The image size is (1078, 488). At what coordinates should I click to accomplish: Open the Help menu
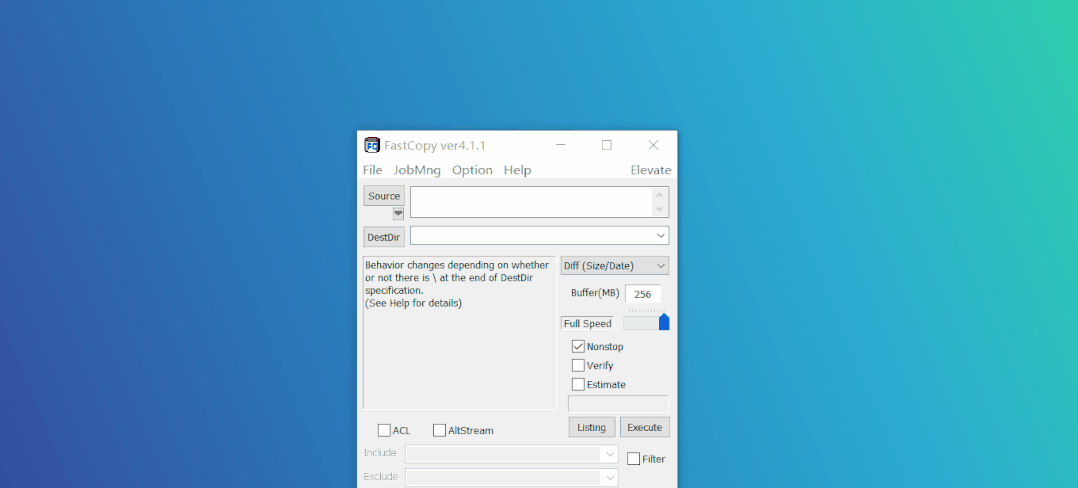click(518, 170)
